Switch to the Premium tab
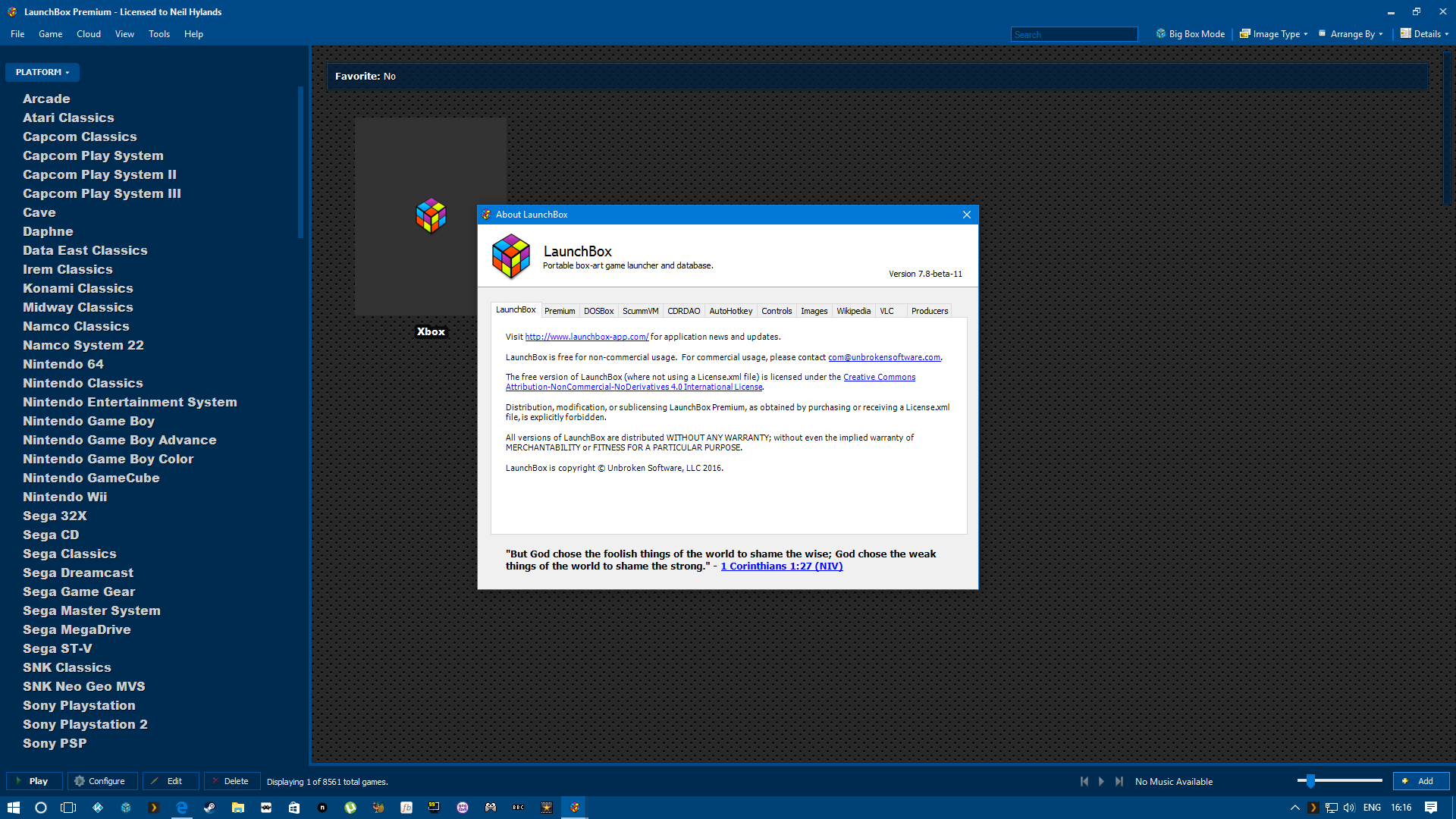1456x819 pixels. coord(560,311)
